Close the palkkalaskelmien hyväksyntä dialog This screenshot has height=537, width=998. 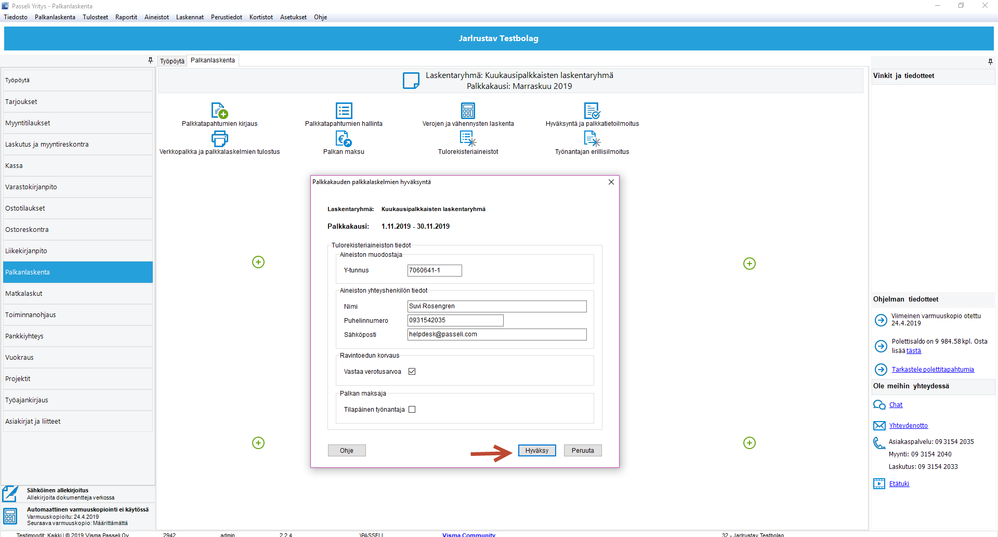611,182
